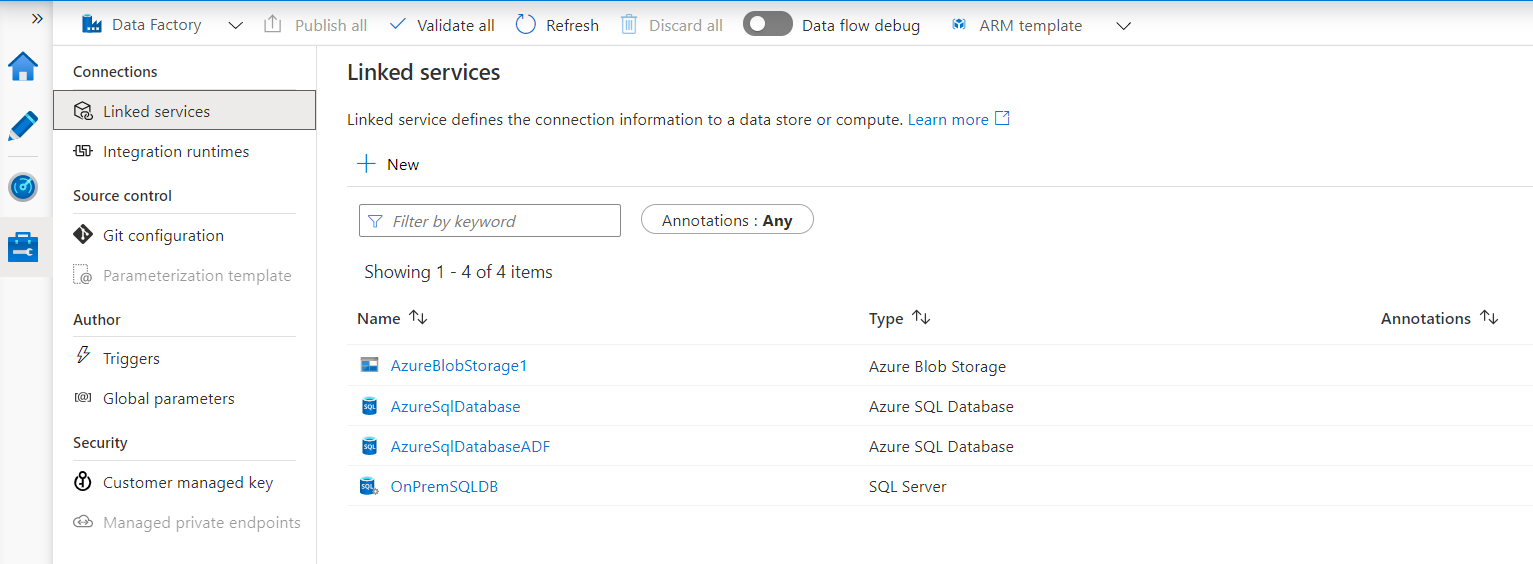
Task: Open the Home hub icon in sidebar
Action: click(23, 67)
